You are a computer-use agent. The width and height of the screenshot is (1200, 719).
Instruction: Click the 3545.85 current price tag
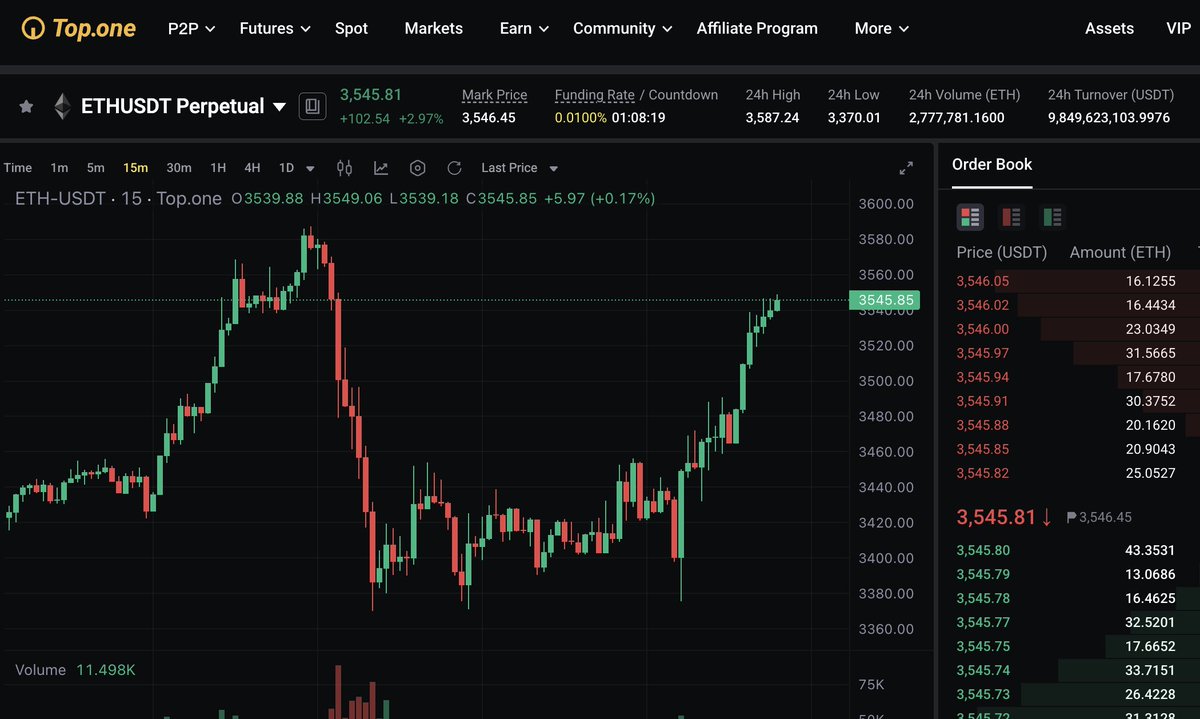(884, 300)
